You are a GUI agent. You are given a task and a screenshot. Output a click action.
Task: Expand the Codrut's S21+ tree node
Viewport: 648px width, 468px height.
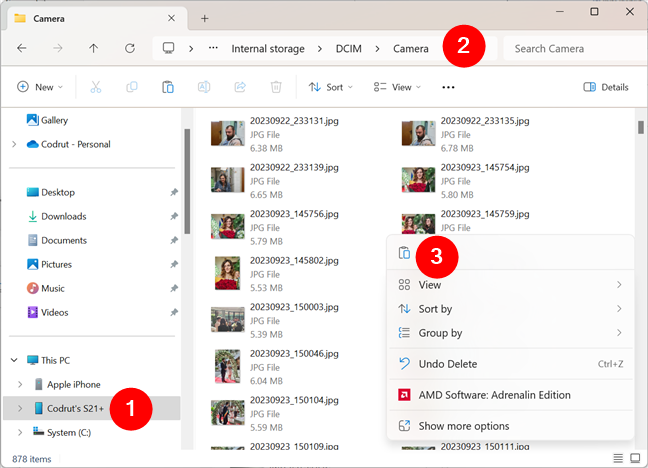tap(20, 408)
